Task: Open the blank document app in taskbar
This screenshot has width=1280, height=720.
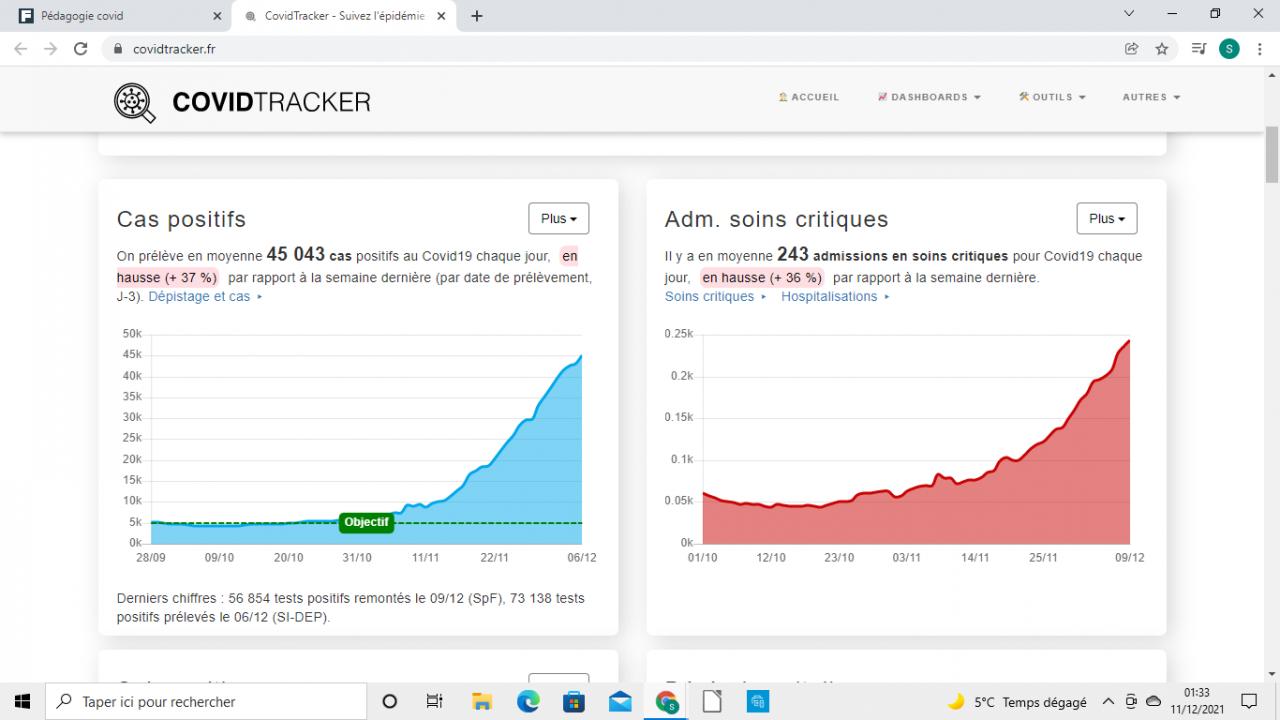Action: tap(712, 702)
